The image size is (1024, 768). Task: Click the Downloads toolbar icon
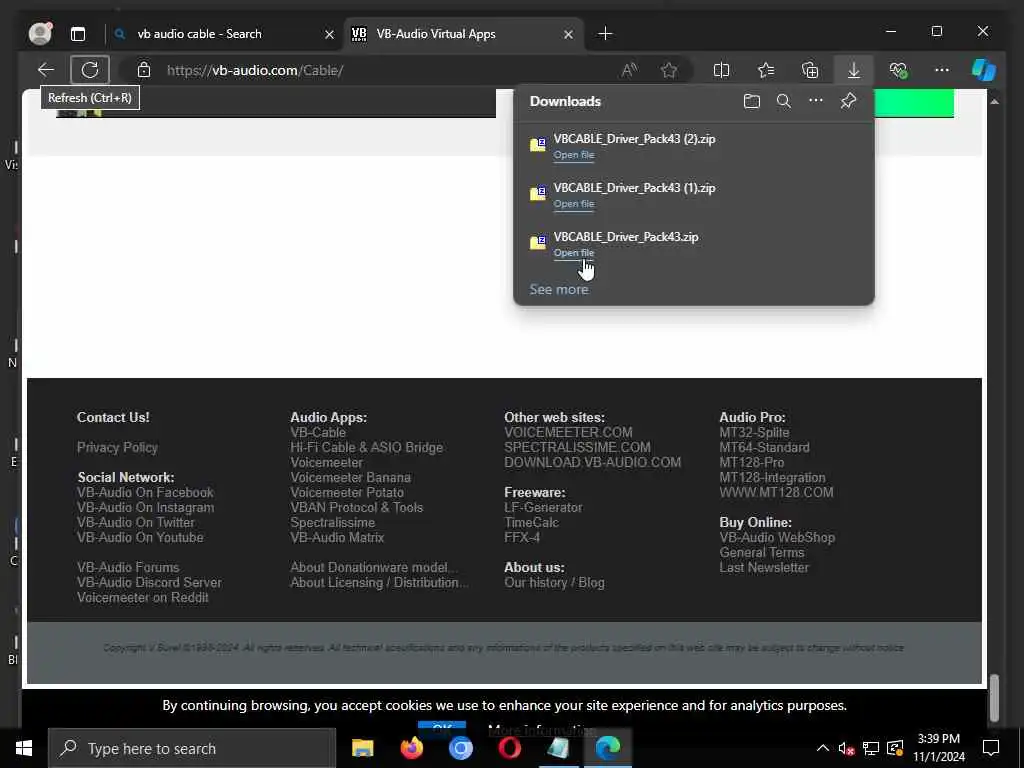854,70
